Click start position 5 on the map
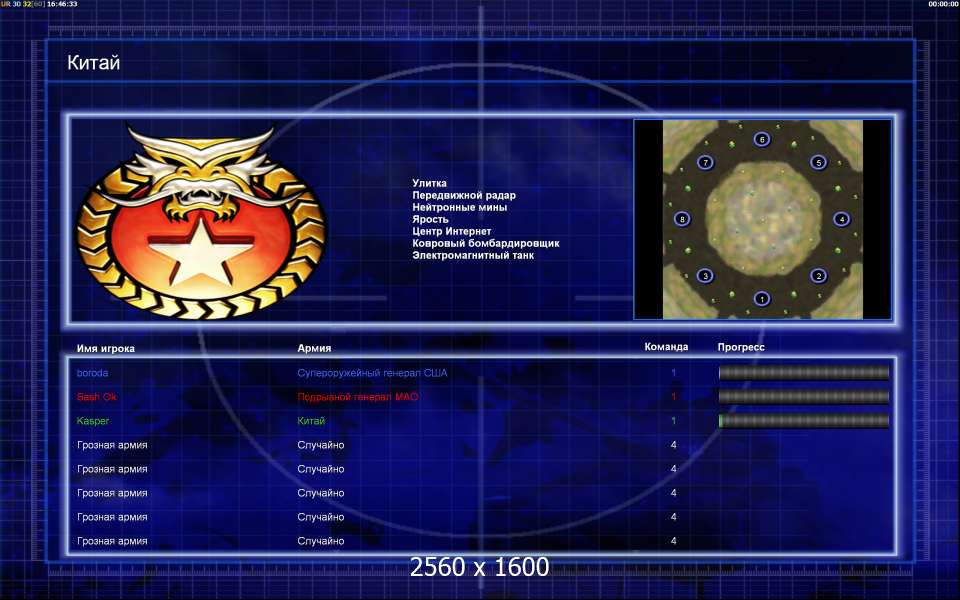 click(819, 162)
